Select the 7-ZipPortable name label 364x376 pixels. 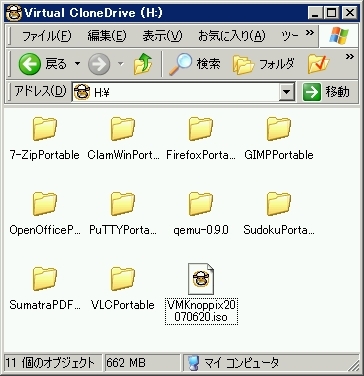(x=45, y=155)
